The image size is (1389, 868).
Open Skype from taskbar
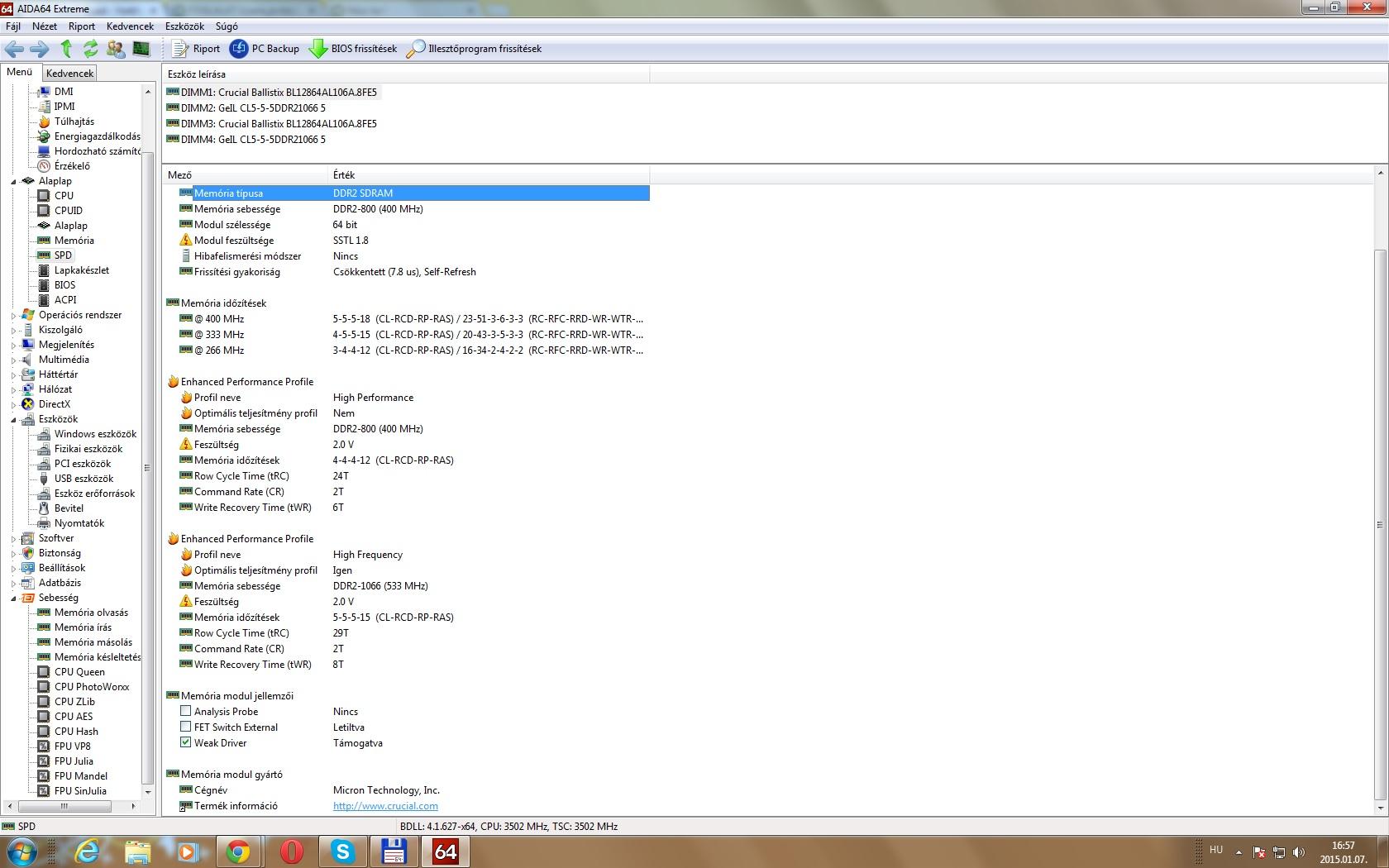(x=342, y=851)
